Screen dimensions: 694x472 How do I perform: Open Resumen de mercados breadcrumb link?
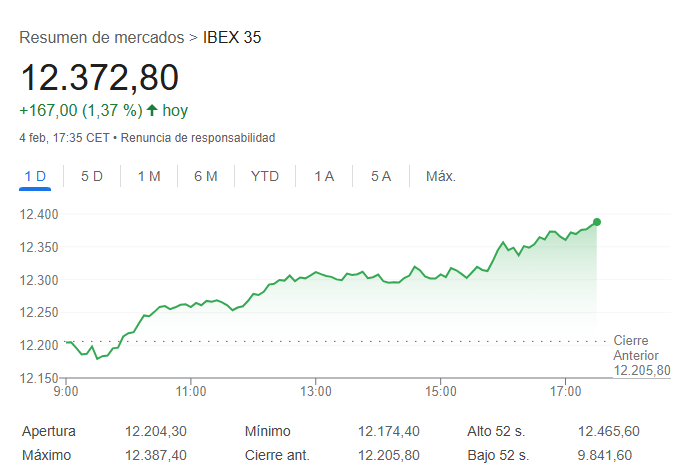click(x=103, y=38)
